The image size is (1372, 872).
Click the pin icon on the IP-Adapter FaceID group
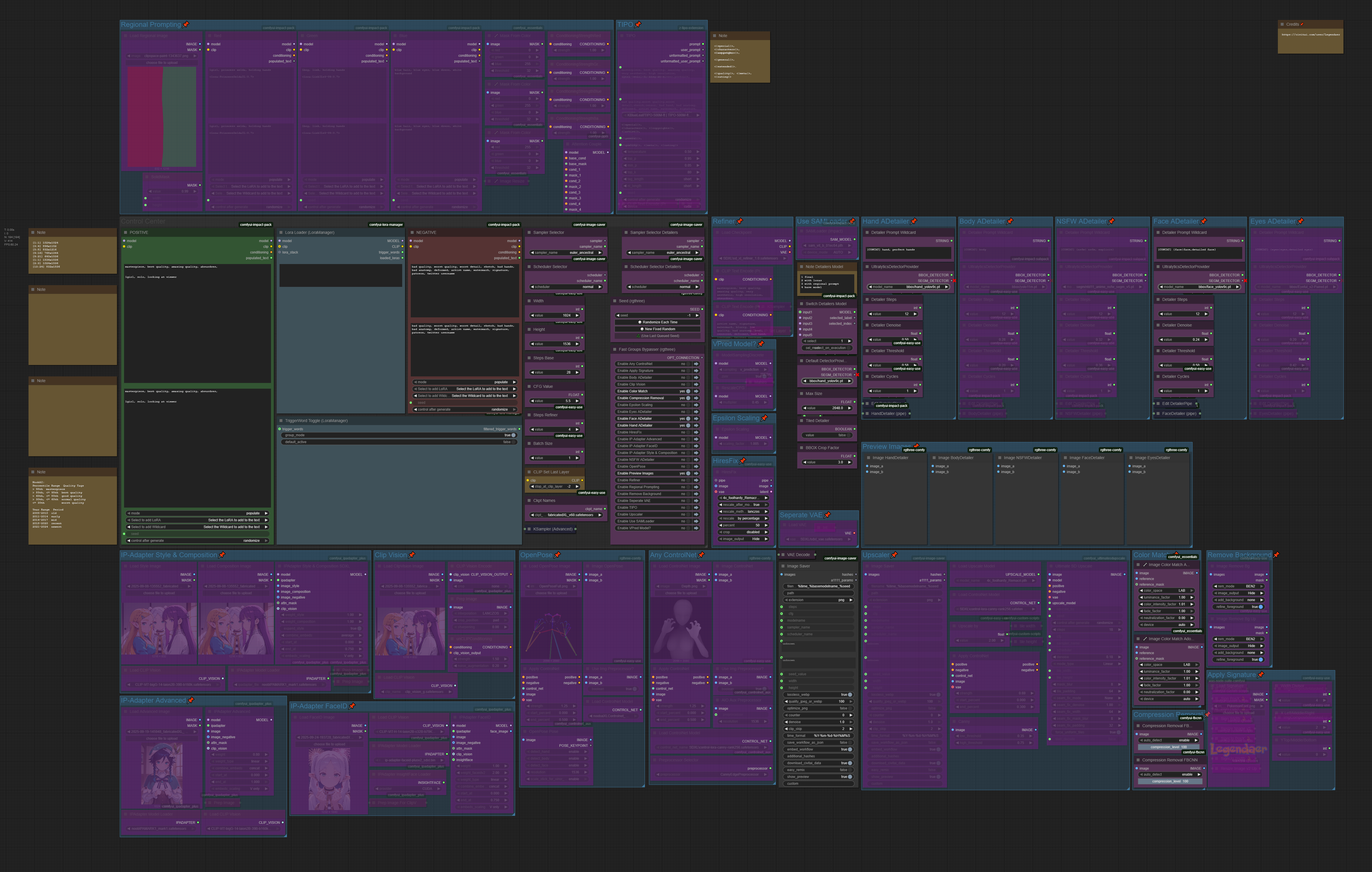coord(352,707)
